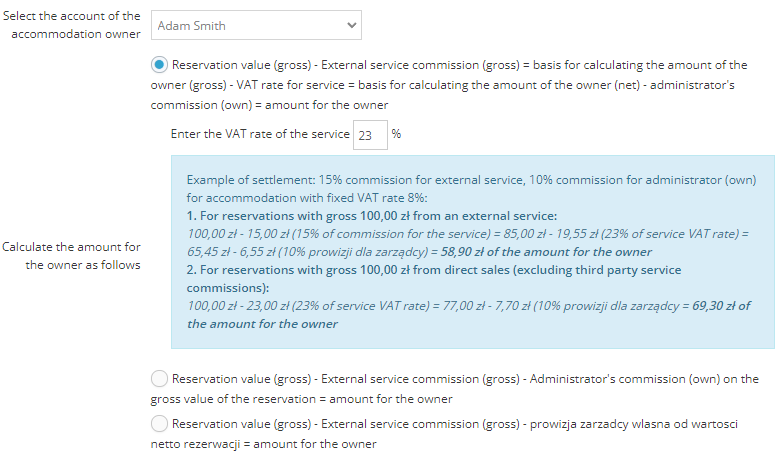Viewport: 775px width, 455px height.
Task: Click the bold '69,30 zł of' result text
Action: [x=721, y=306]
